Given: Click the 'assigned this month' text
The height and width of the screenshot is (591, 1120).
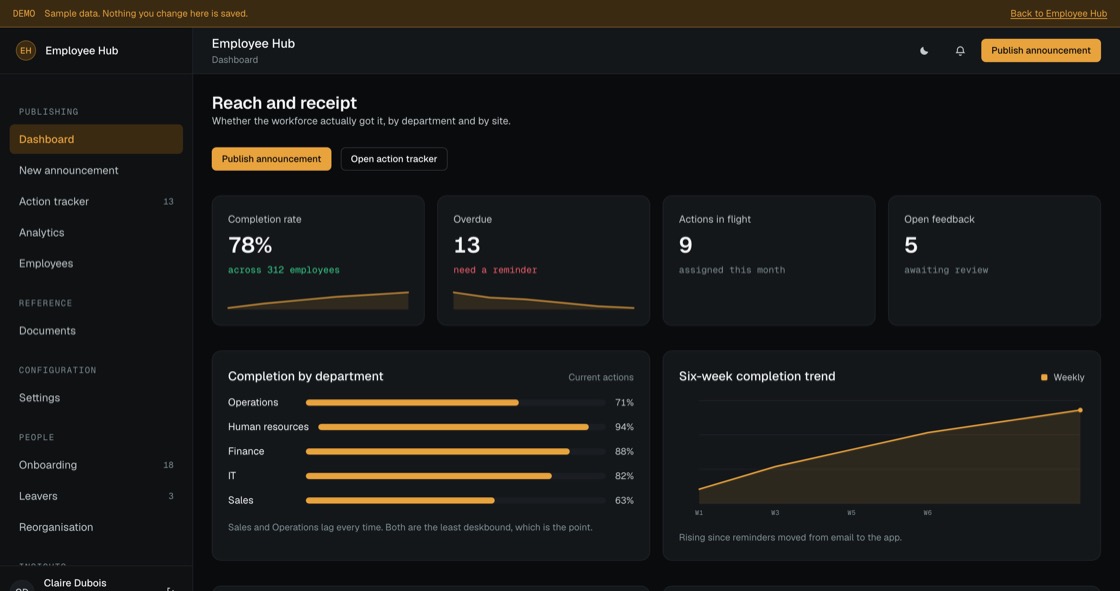Looking at the screenshot, I should point(732,270).
